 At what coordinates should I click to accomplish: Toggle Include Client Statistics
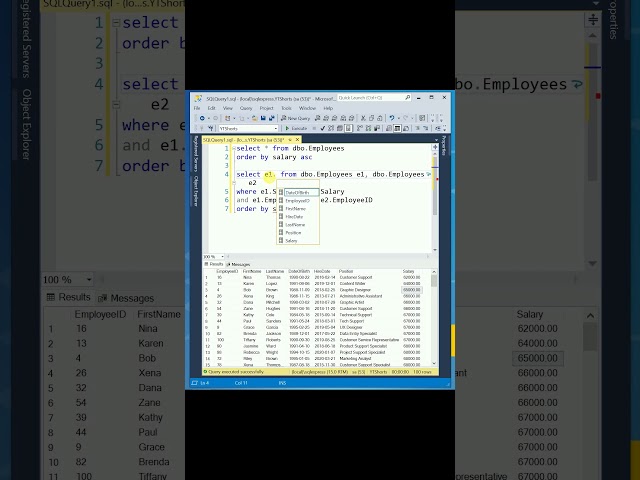[377, 128]
